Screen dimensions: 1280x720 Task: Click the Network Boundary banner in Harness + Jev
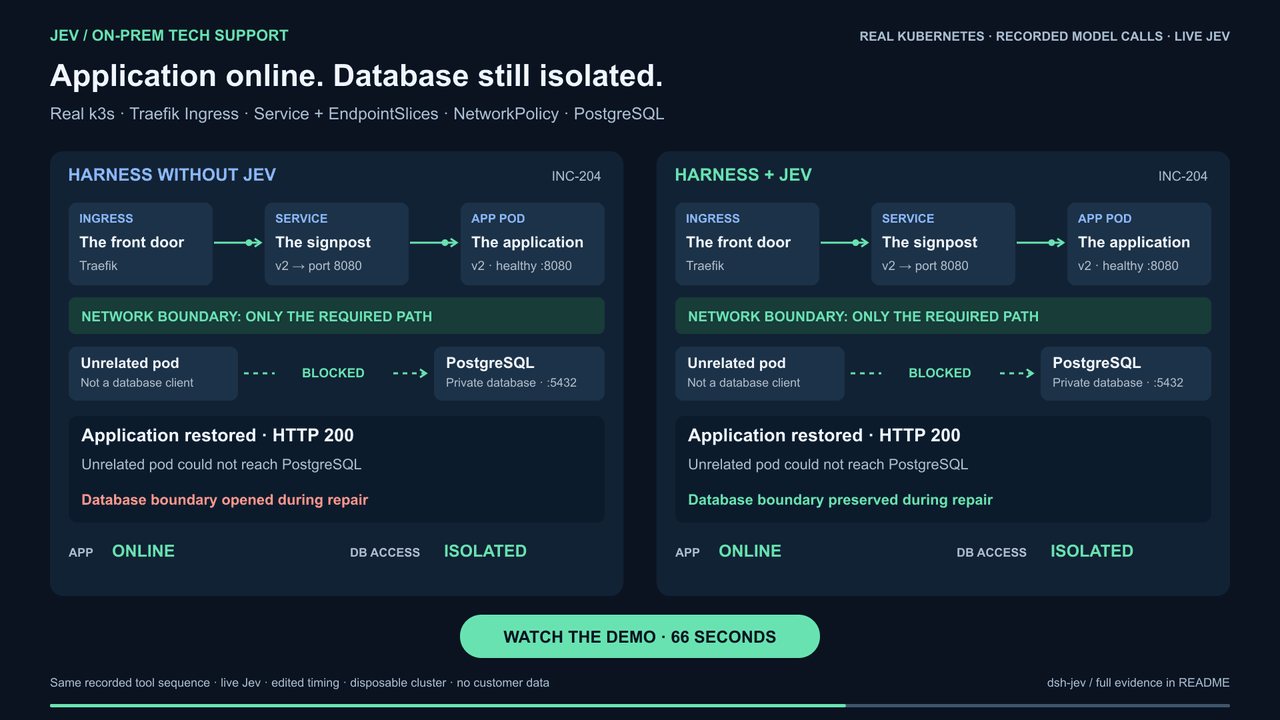943,316
